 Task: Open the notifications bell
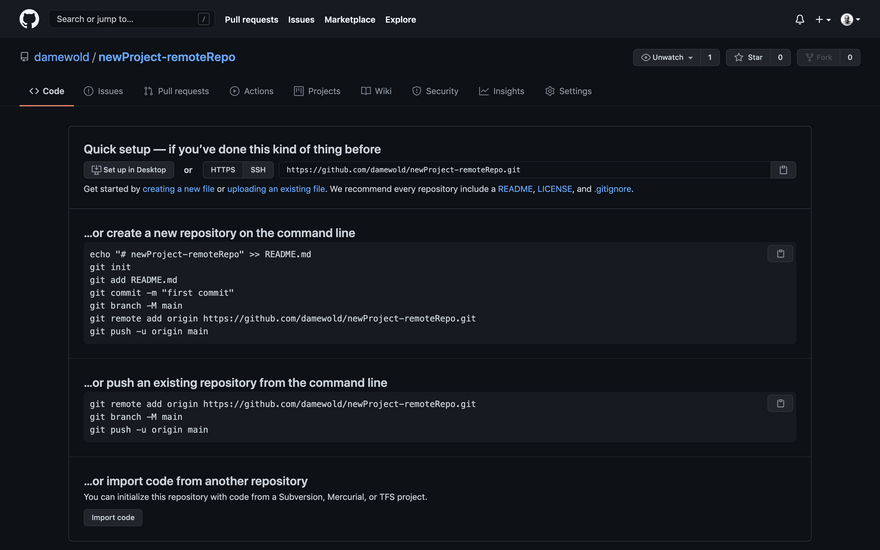pyautogui.click(x=799, y=19)
